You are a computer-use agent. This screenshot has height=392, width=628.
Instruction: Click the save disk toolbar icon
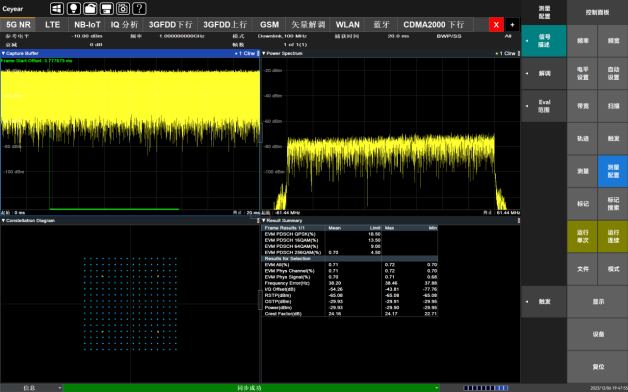coord(106,8)
